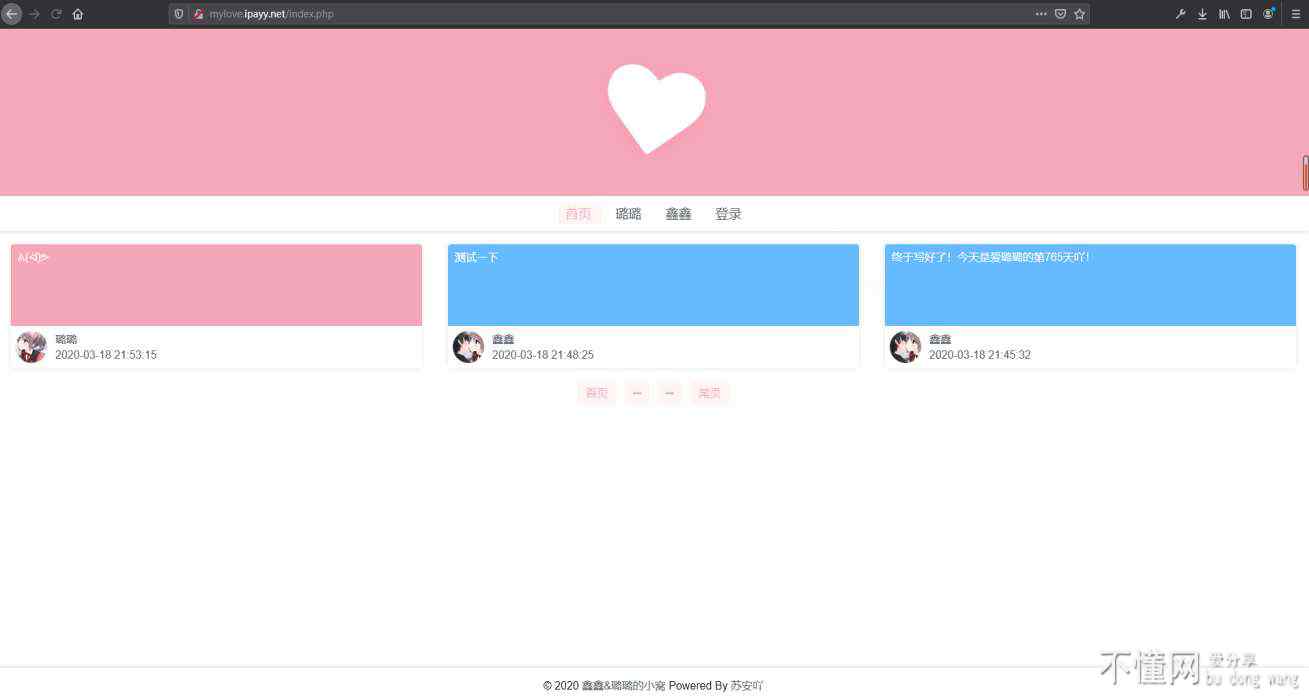Viewport: 1309px width, 700px height.
Task: Open page actions three-dot menu
Action: coord(1041,14)
